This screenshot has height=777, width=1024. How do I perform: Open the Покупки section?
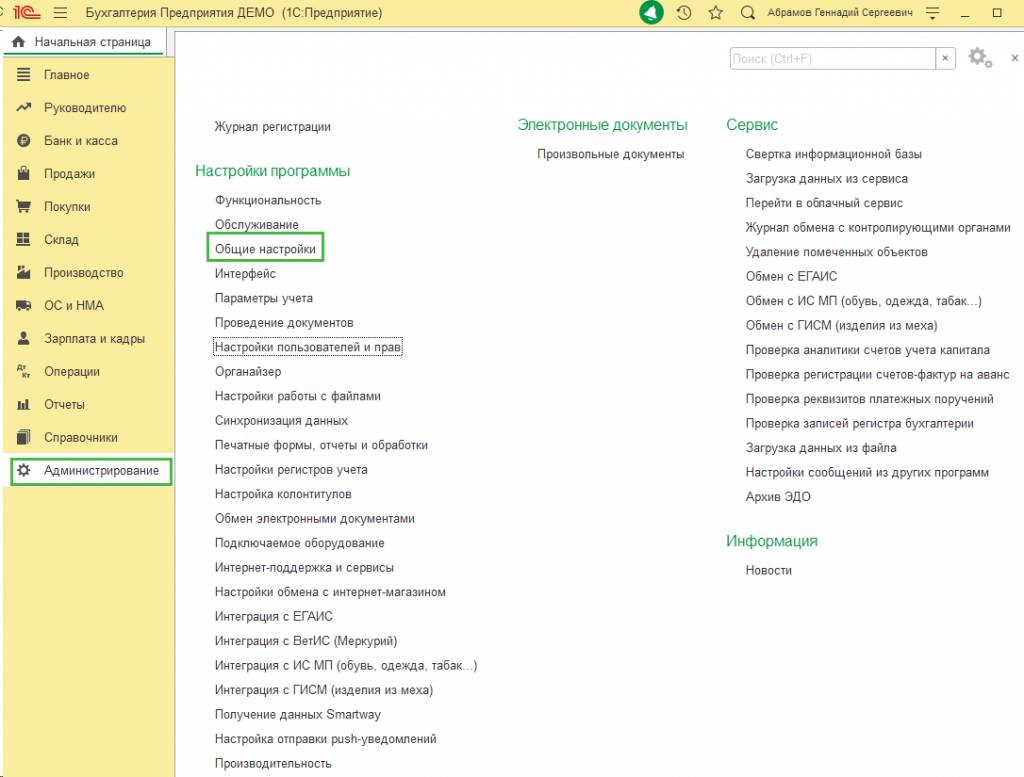pyautogui.click(x=67, y=206)
